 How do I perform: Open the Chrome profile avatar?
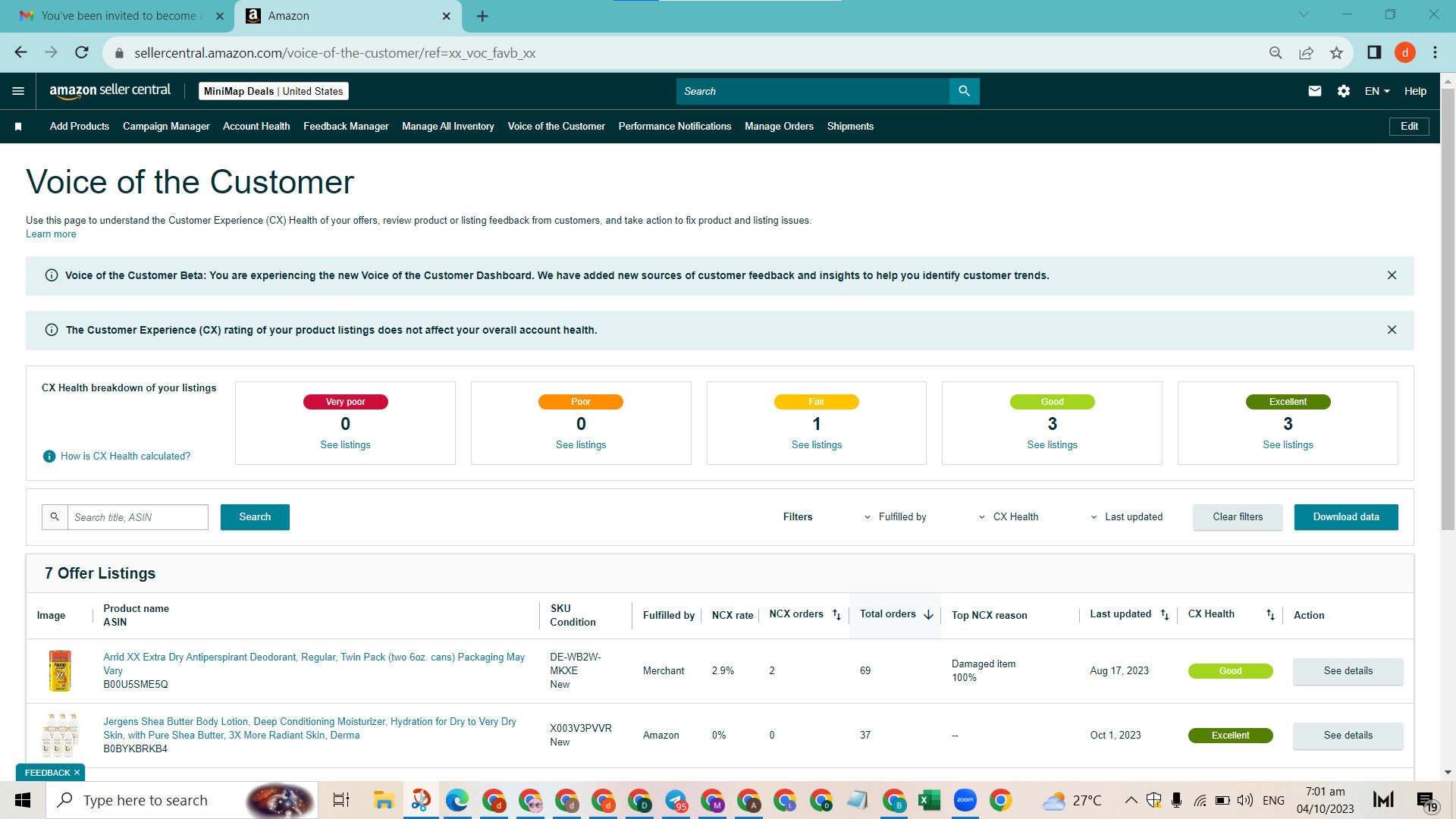point(1405,52)
